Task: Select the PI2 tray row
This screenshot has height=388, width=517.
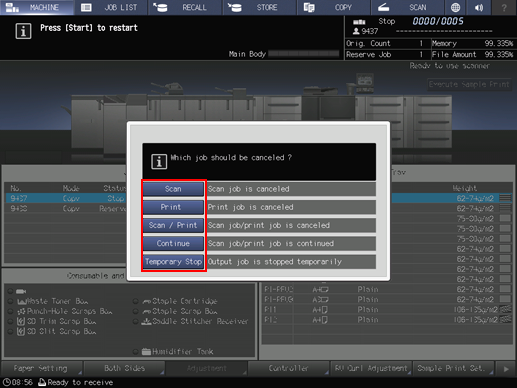Action: click(x=387, y=320)
